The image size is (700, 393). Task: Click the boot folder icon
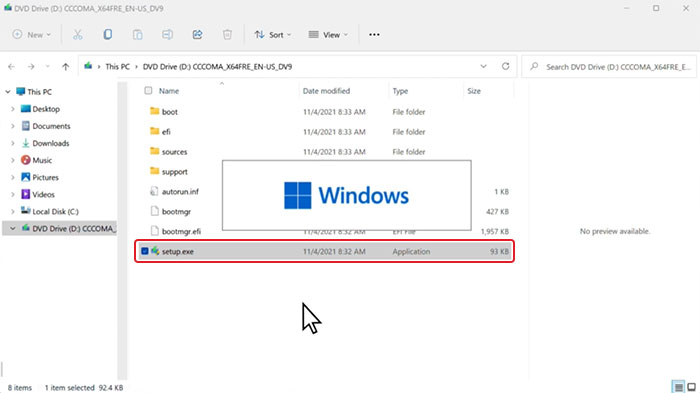pos(154,111)
